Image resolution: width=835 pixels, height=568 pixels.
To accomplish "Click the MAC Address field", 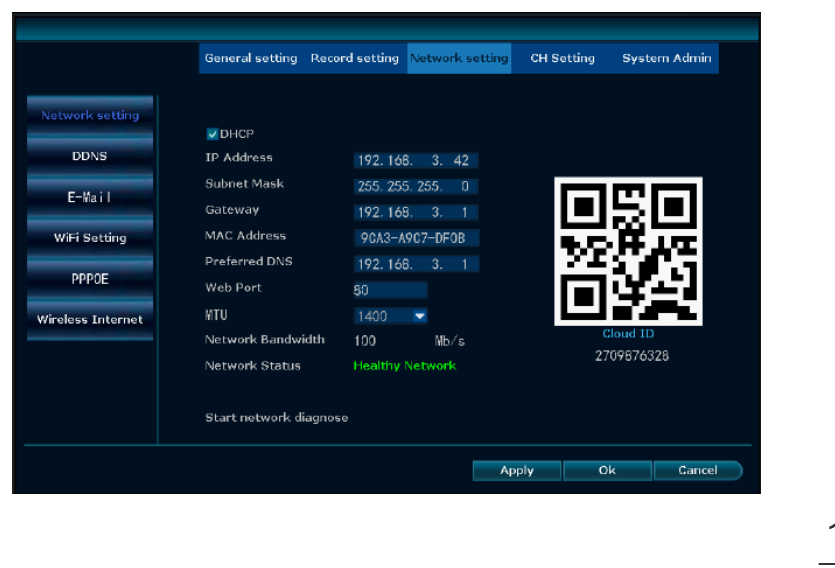I will (416, 238).
